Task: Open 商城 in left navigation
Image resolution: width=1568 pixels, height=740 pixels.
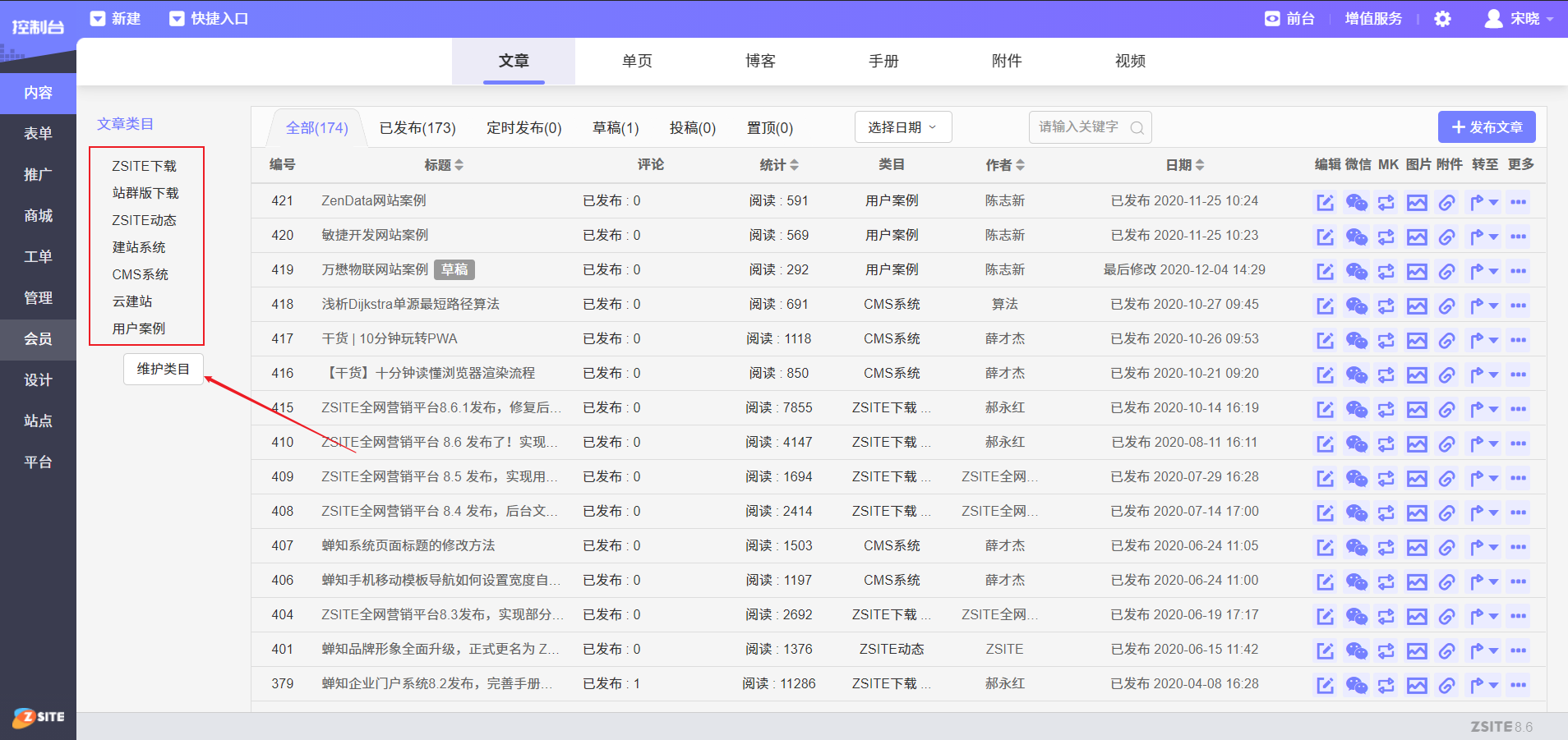Action: point(38,216)
